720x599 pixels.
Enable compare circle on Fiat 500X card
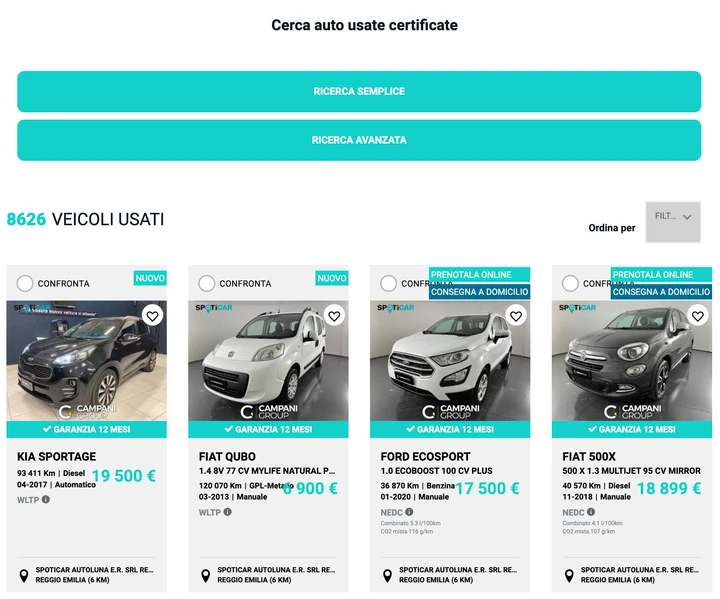[570, 283]
